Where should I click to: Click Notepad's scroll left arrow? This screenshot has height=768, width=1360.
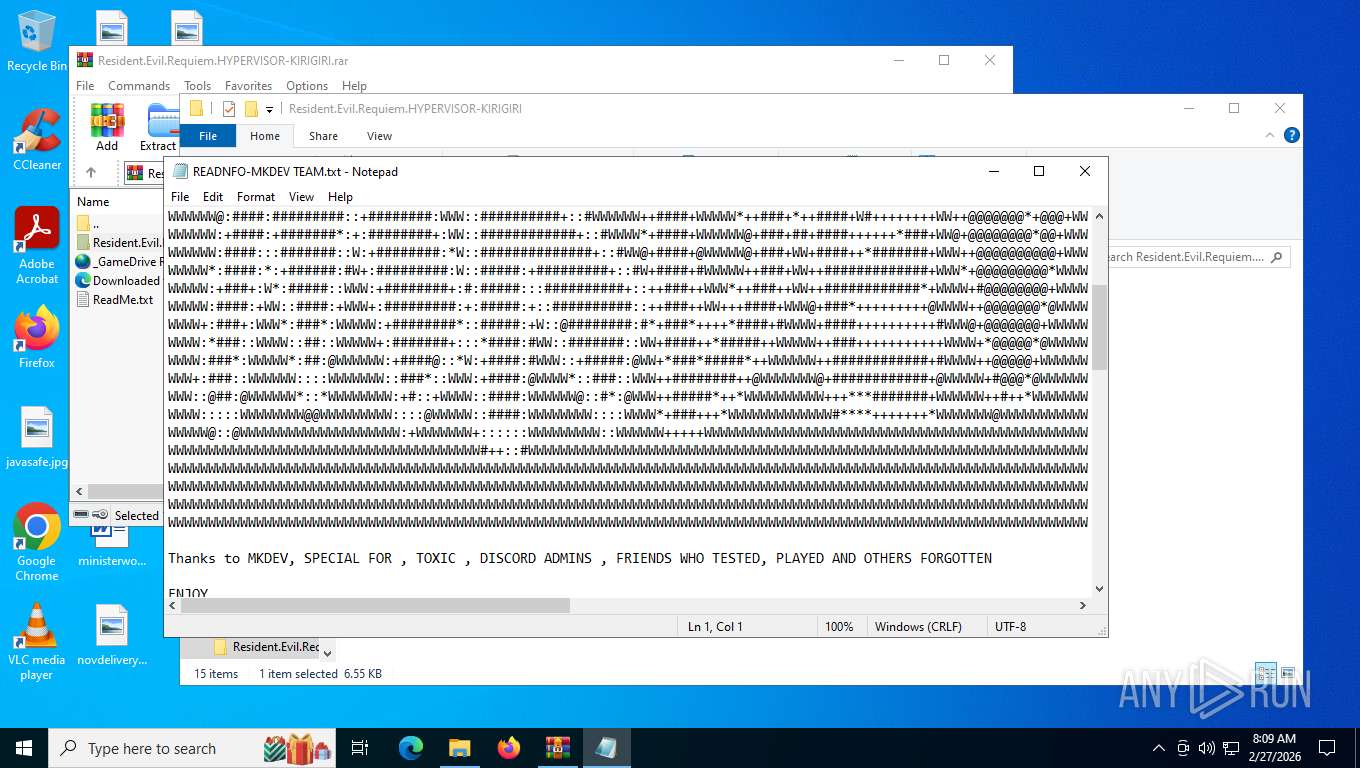click(172, 605)
